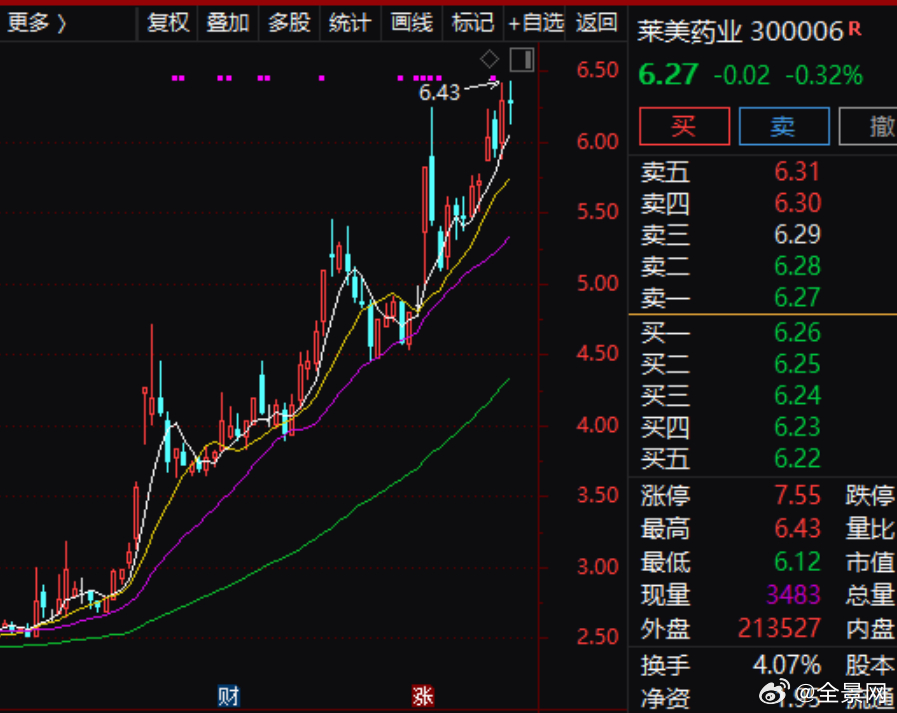Screen dimensions: 897x713
Task: Click the diamond icon above chart
Action: (x=490, y=59)
